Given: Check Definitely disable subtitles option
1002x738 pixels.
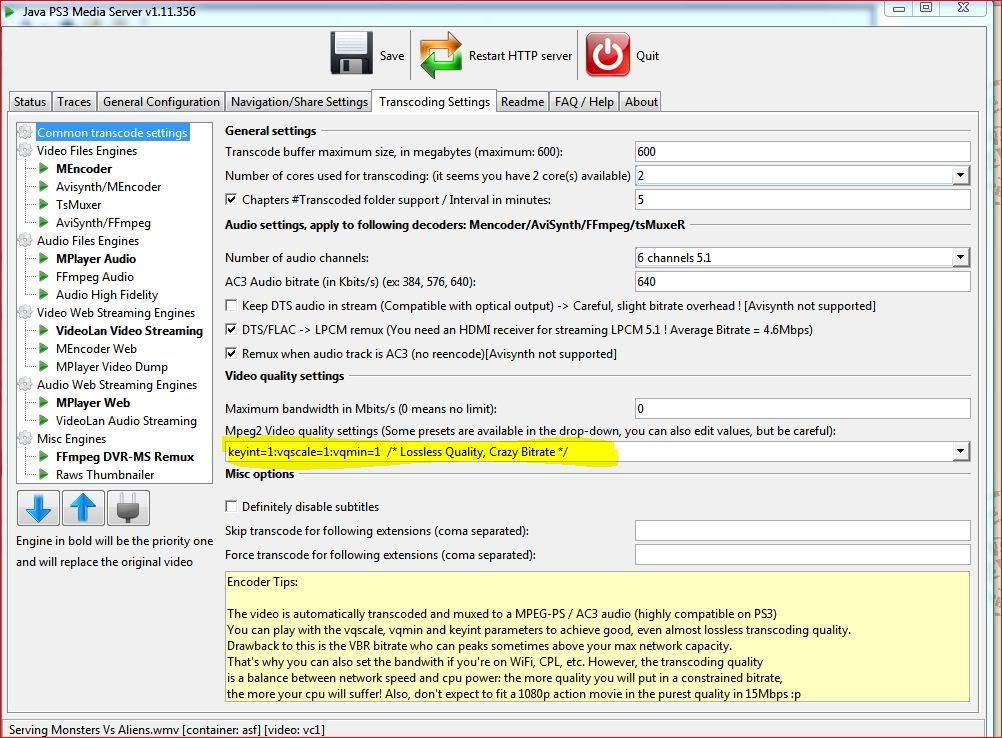Looking at the screenshot, I should (232, 507).
